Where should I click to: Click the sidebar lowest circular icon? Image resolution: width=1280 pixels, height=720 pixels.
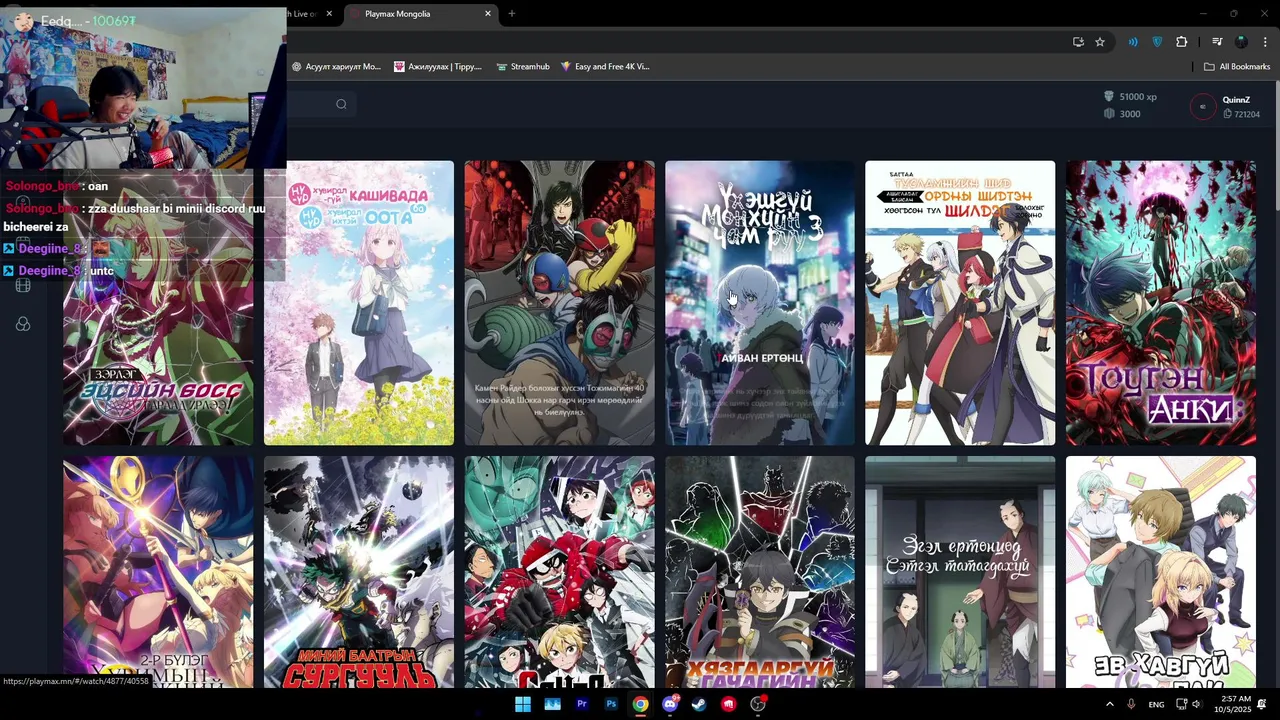23,324
